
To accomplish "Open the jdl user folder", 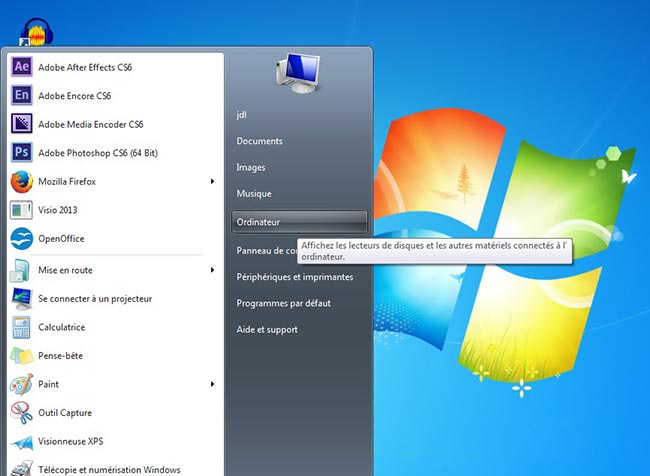I will click(x=241, y=114).
